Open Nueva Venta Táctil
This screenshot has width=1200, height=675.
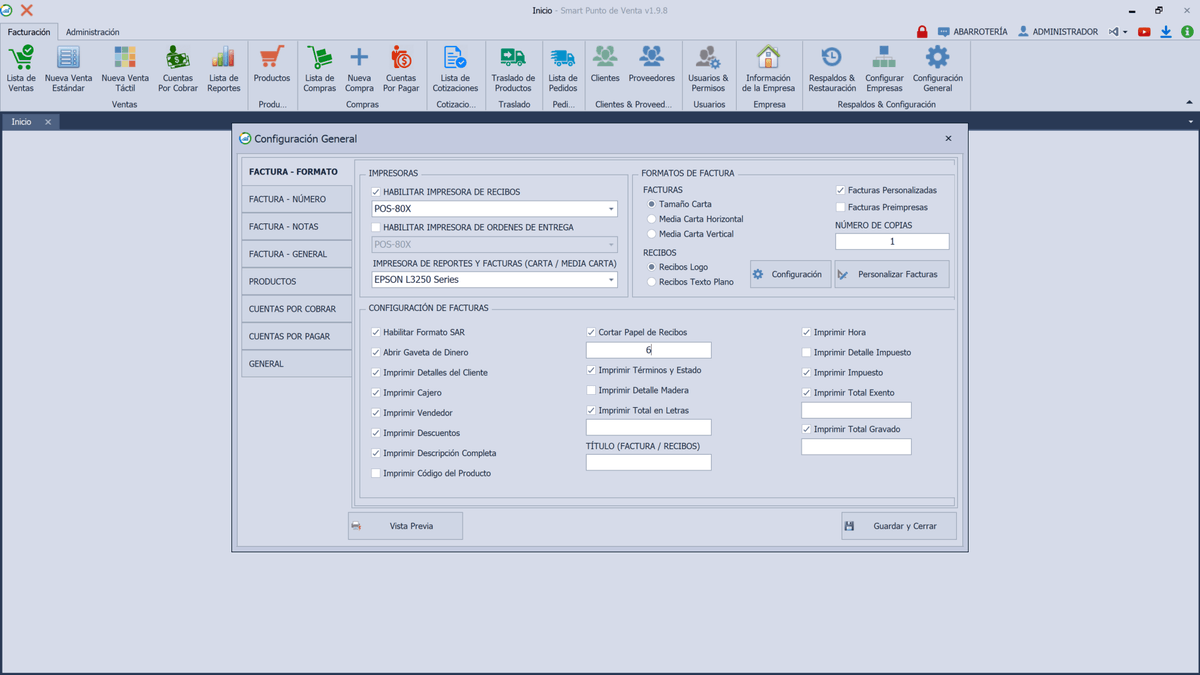[x=125, y=69]
